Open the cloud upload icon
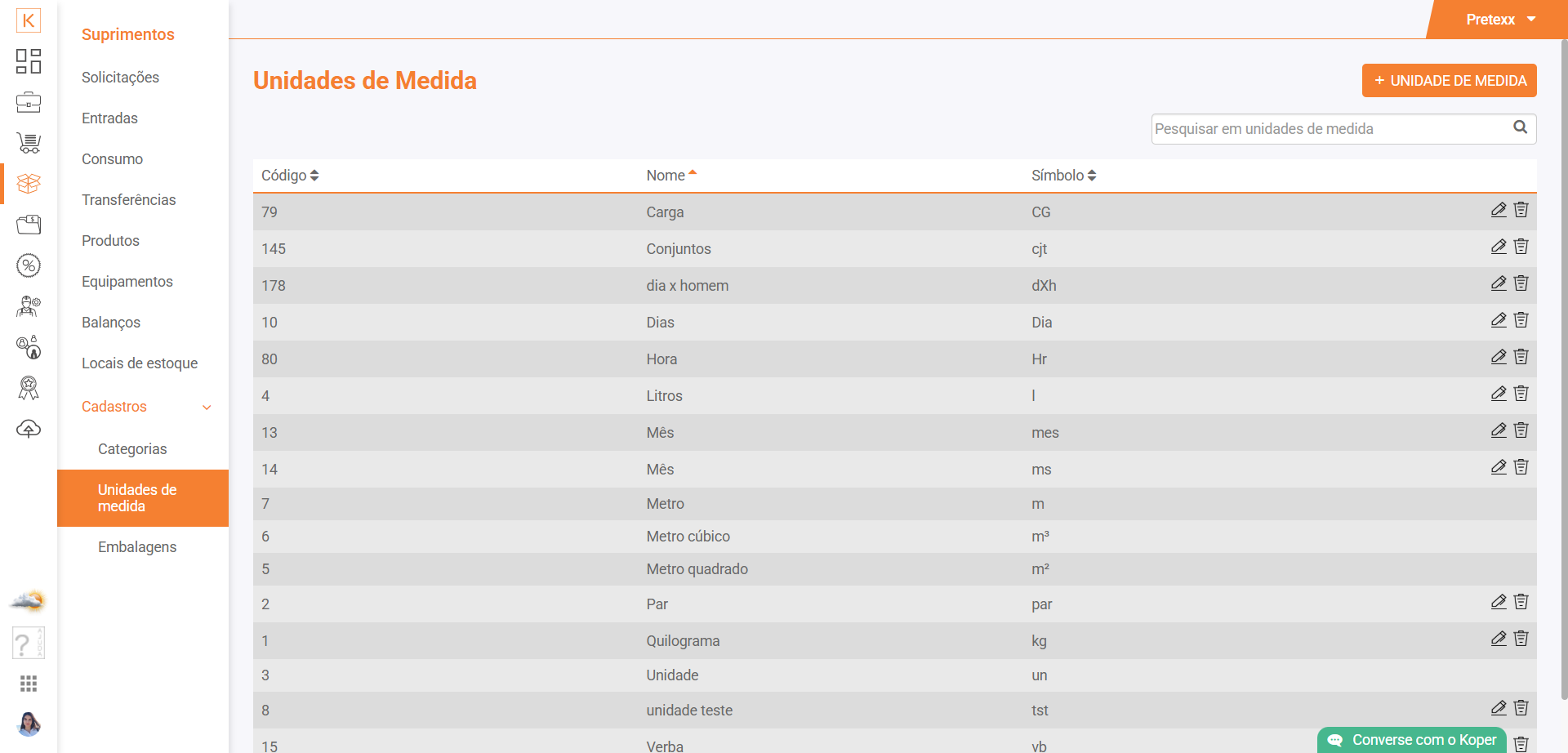Viewport: 1568px width, 753px height. coord(29,429)
